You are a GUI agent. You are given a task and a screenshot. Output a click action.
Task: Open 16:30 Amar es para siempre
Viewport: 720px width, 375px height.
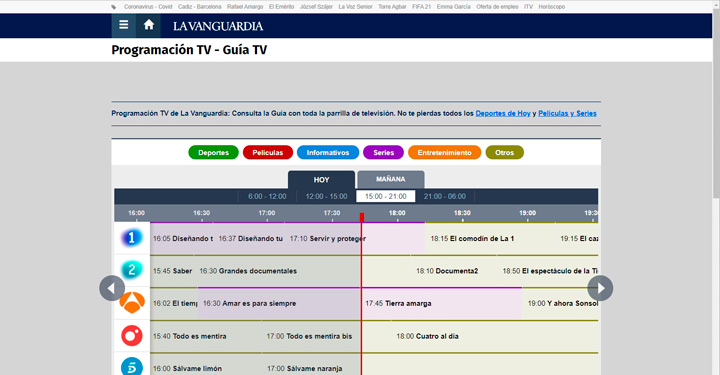tap(279, 303)
